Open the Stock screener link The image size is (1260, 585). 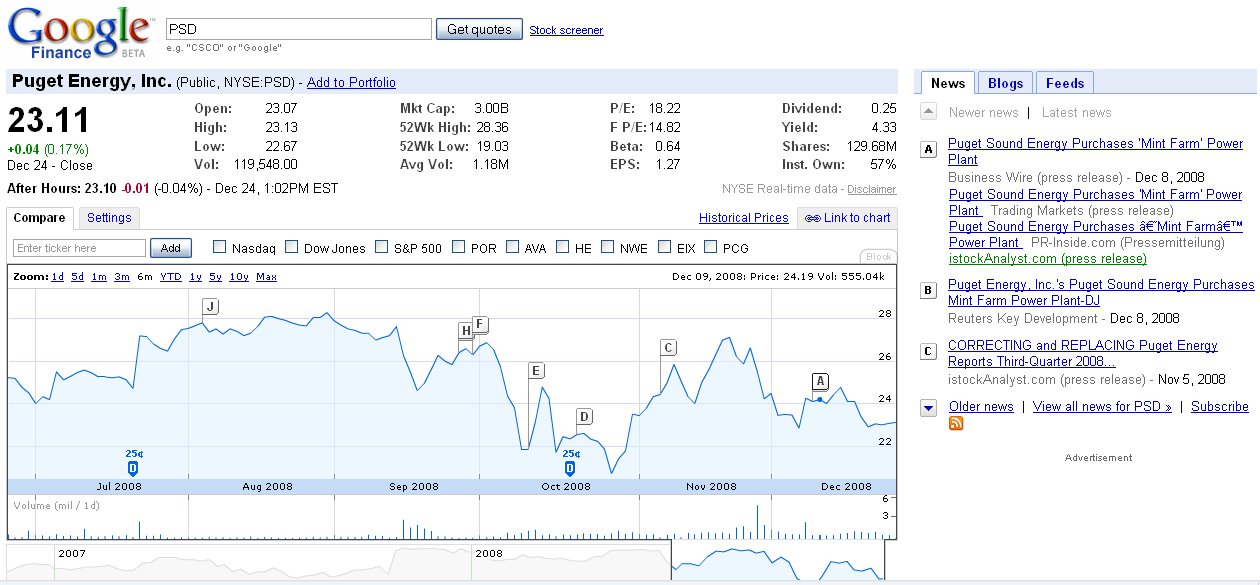(566, 30)
